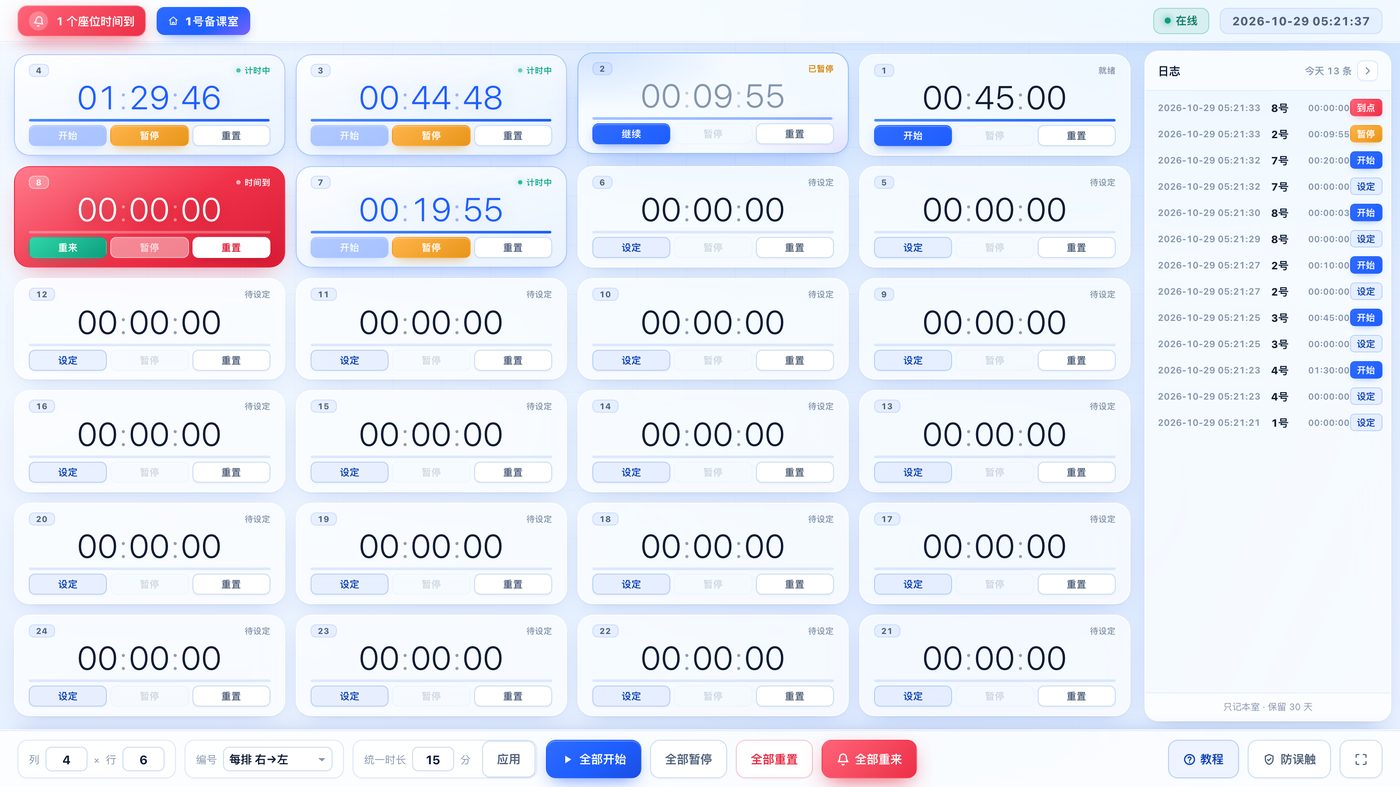
Task: Click 设定 on seat 5
Action: tap(913, 247)
